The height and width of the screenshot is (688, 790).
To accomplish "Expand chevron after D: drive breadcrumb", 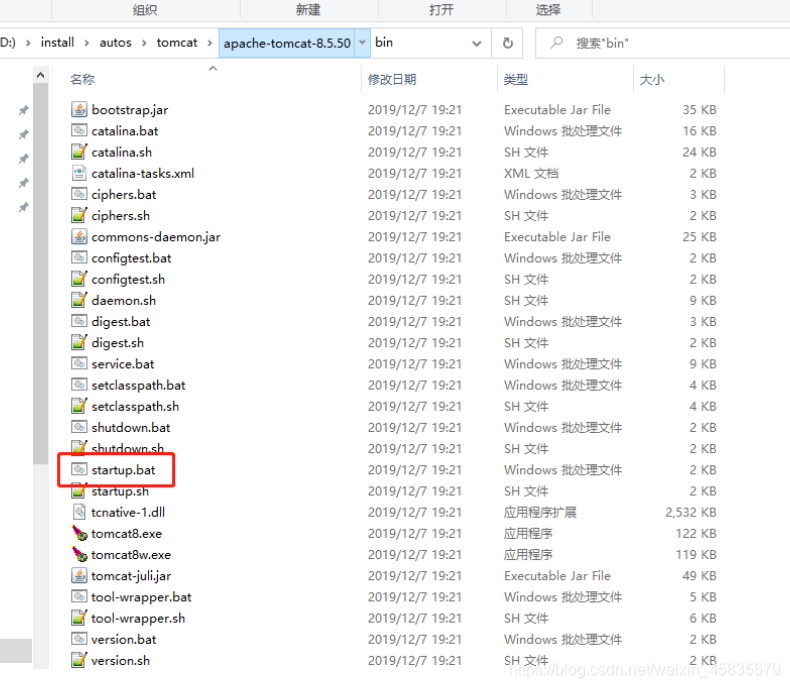I will tap(28, 43).
